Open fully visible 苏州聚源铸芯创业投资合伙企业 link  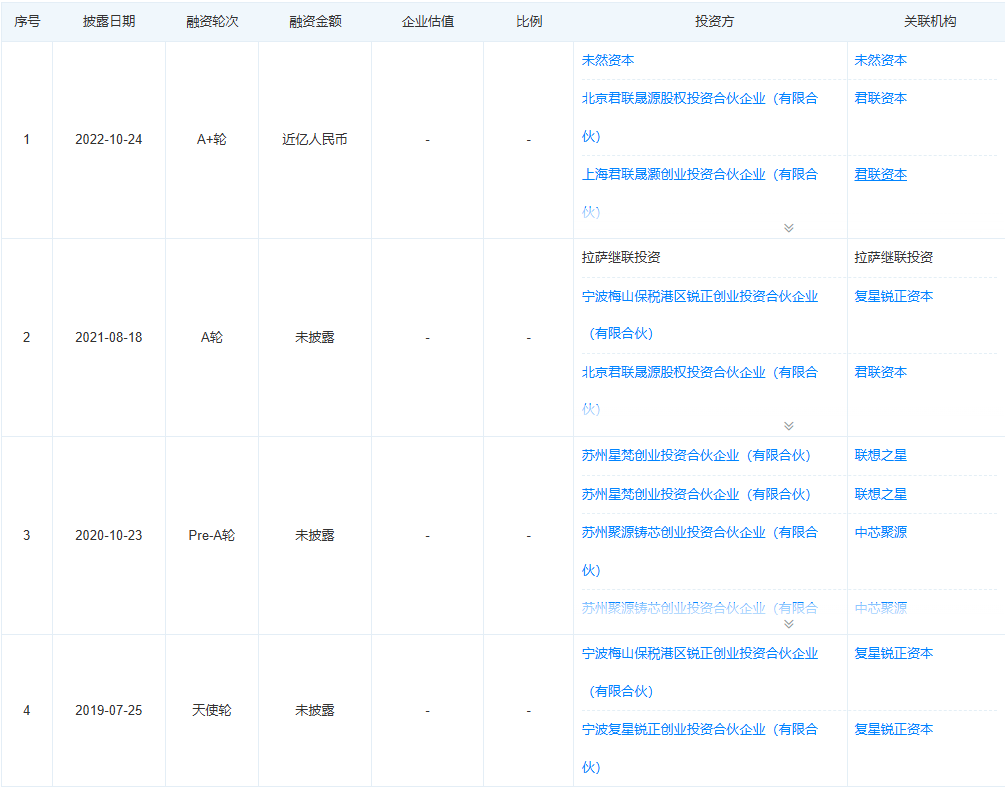(x=699, y=551)
